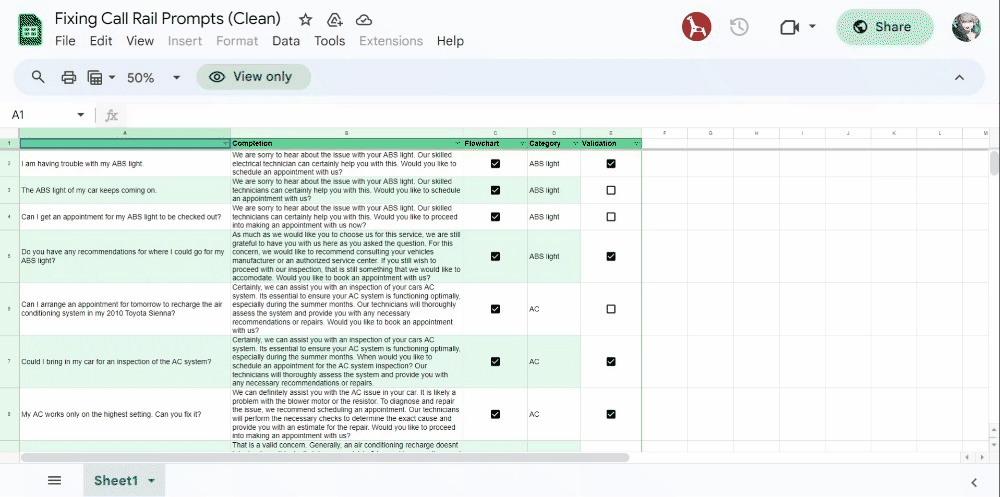The width and height of the screenshot is (1000, 497).
Task: Toggle Validation checkbox for 'recommendations for where' row
Action: (611, 256)
